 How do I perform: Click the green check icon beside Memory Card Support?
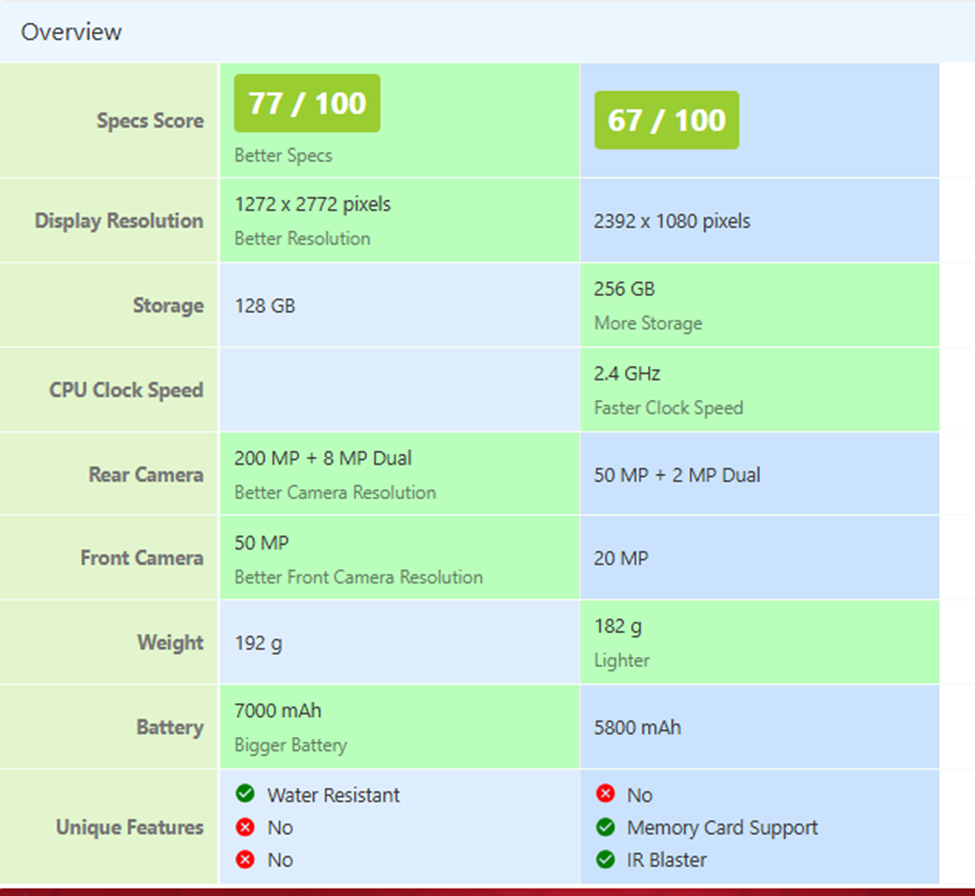coord(605,827)
